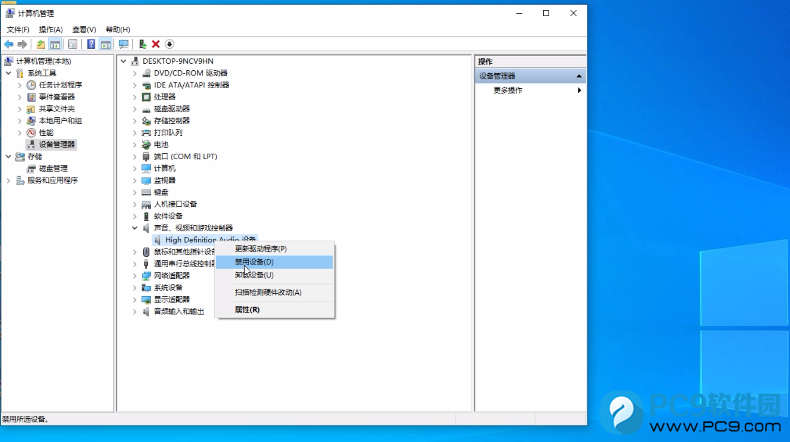
Task: Click the update driver icon with green arrow
Action: [143, 44]
